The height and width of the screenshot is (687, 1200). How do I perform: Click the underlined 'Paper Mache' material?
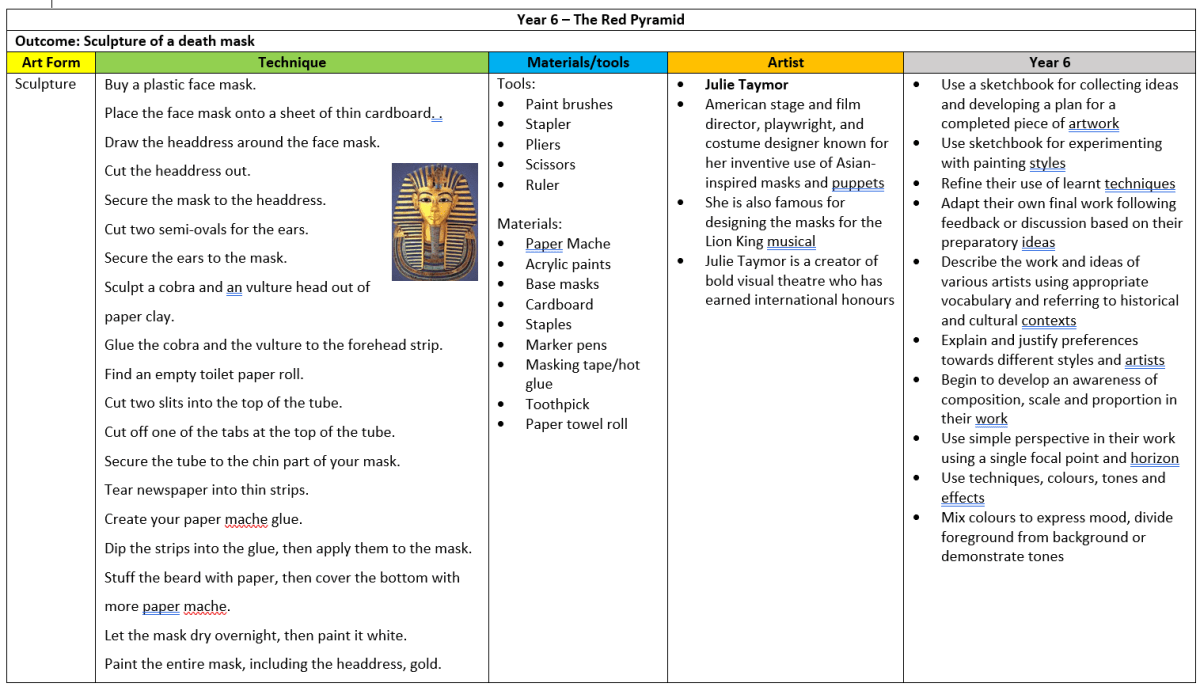[567, 244]
